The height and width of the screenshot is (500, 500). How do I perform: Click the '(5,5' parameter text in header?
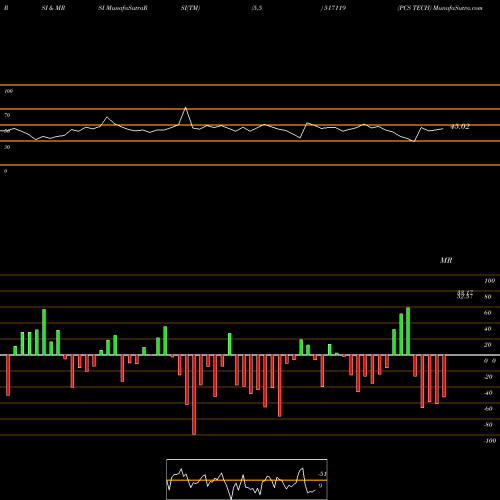pos(257,8)
